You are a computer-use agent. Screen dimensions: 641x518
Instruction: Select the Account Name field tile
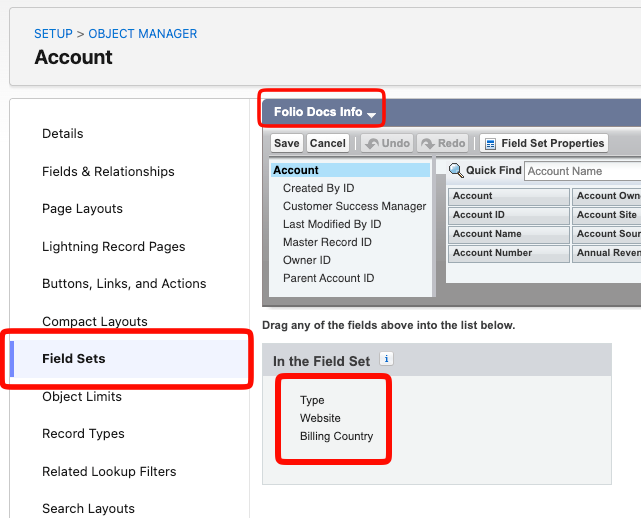click(x=509, y=234)
